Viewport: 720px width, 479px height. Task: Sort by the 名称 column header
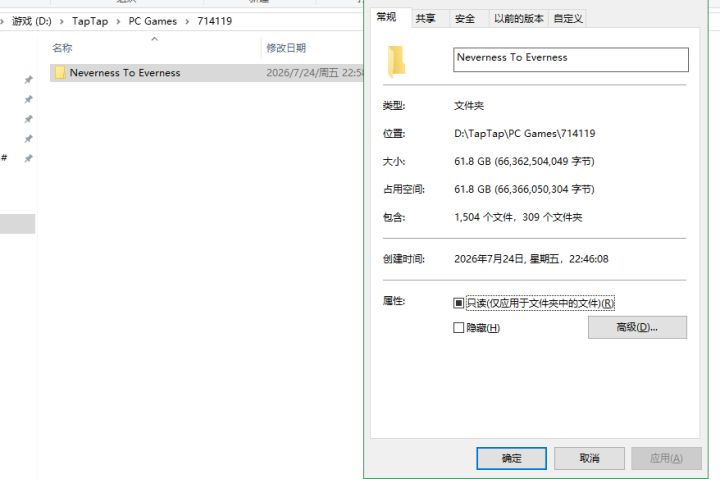[x=62, y=48]
